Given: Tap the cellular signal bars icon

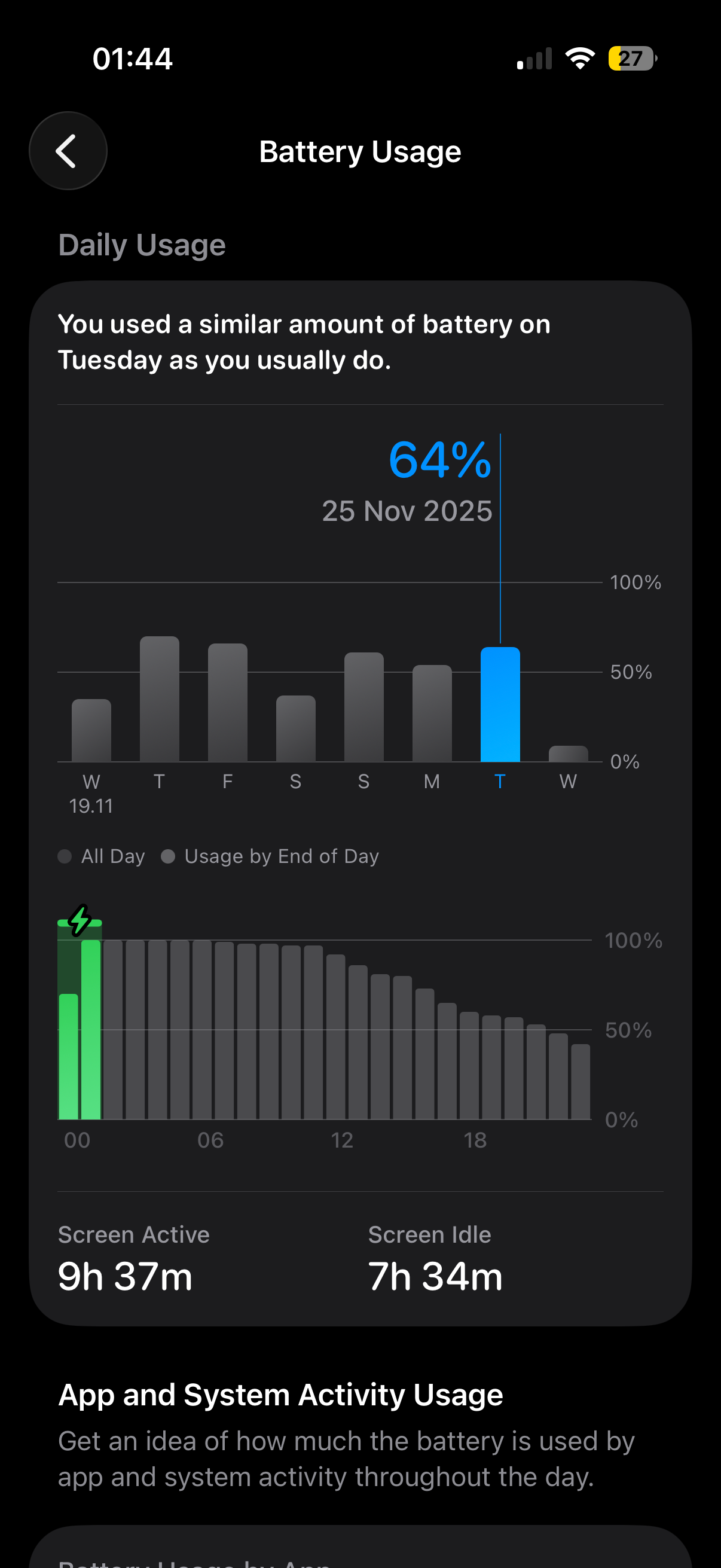Looking at the screenshot, I should click(534, 59).
